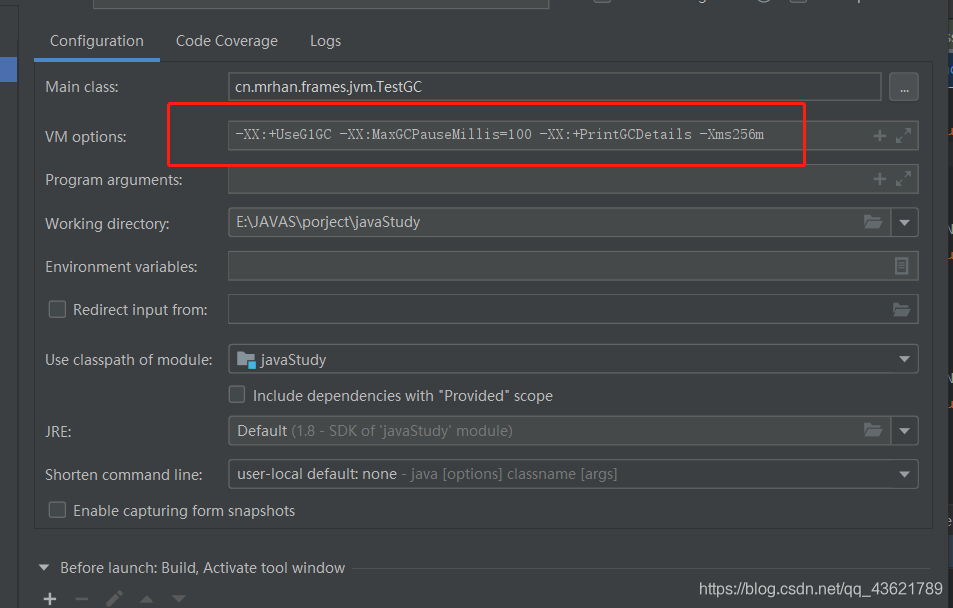Browse JRE location using folder icon
This screenshot has height=608, width=953.
coord(873,430)
